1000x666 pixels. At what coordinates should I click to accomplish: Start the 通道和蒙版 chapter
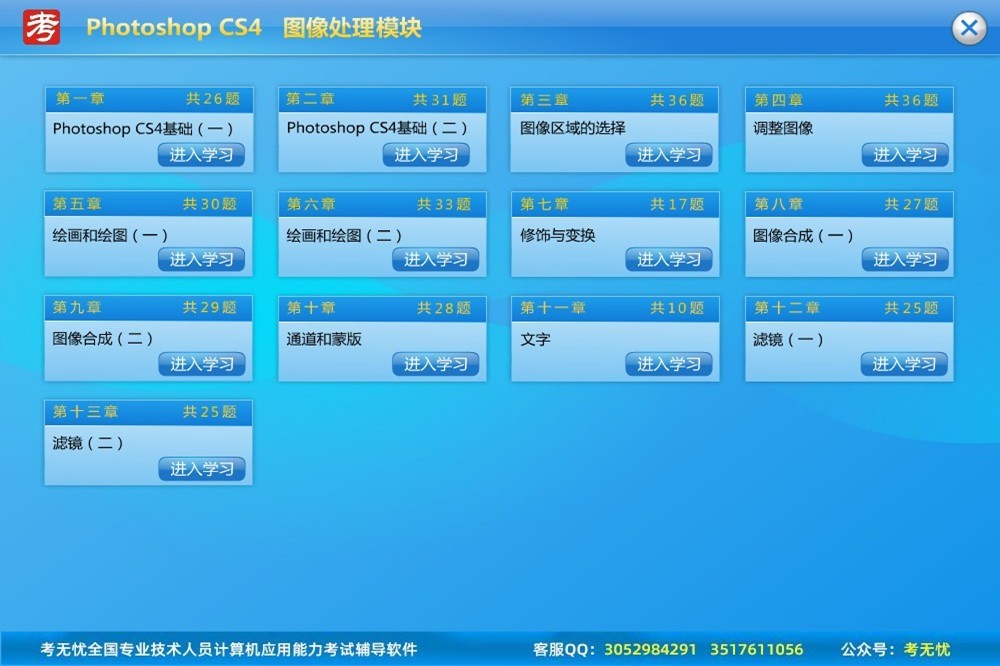pyautogui.click(x=435, y=365)
